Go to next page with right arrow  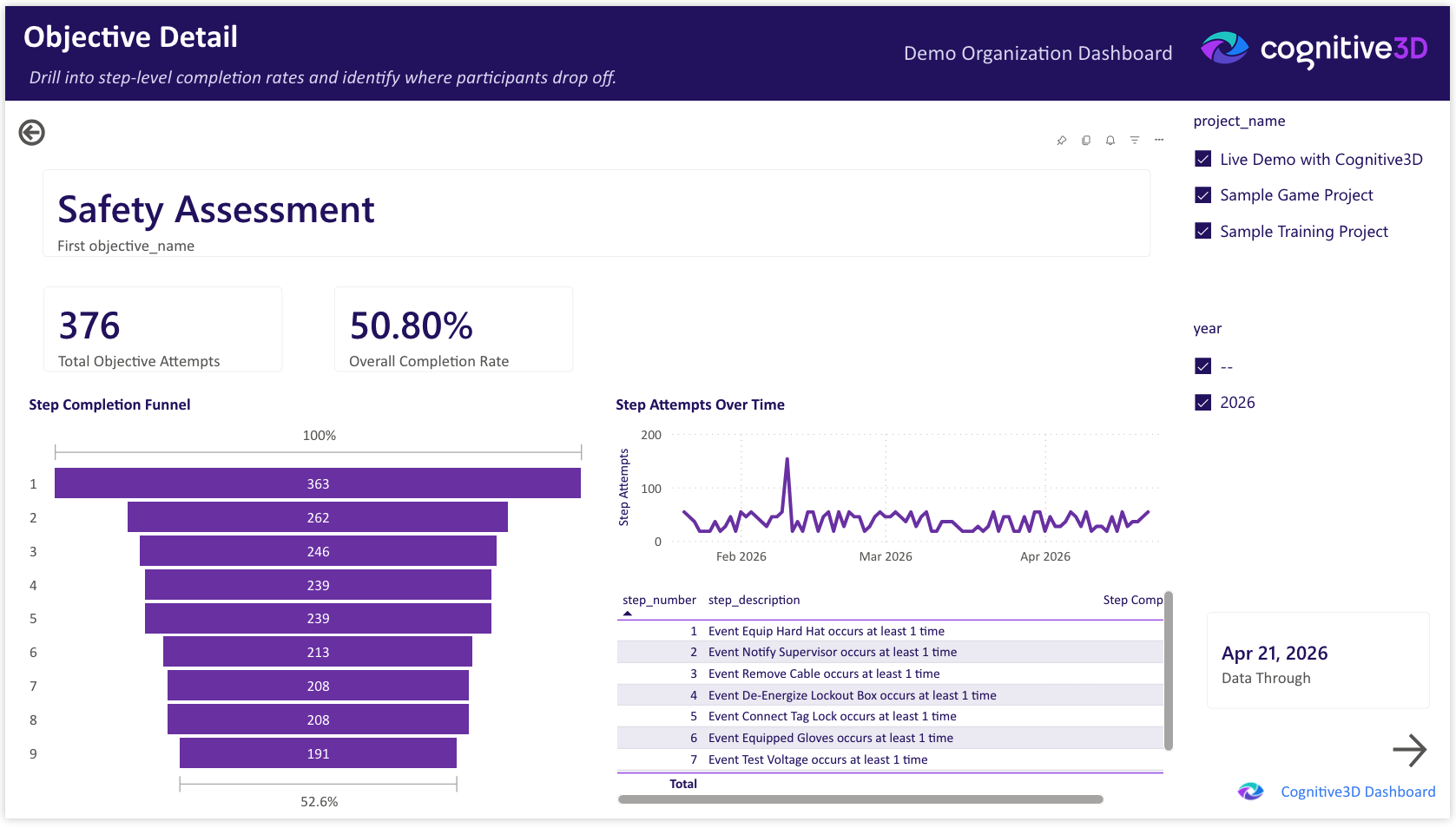pos(1409,751)
